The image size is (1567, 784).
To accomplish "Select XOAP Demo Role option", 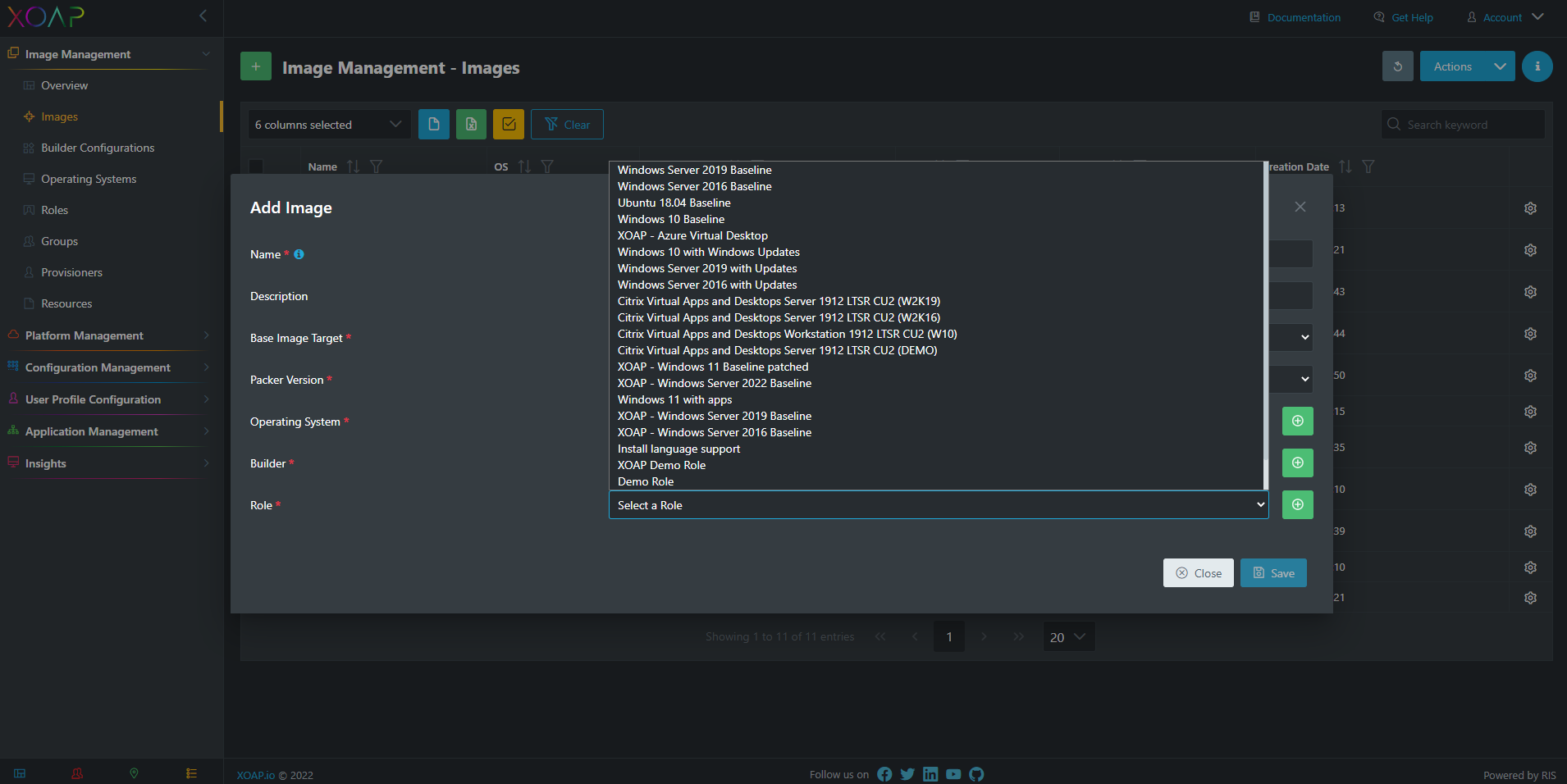I will pos(661,465).
